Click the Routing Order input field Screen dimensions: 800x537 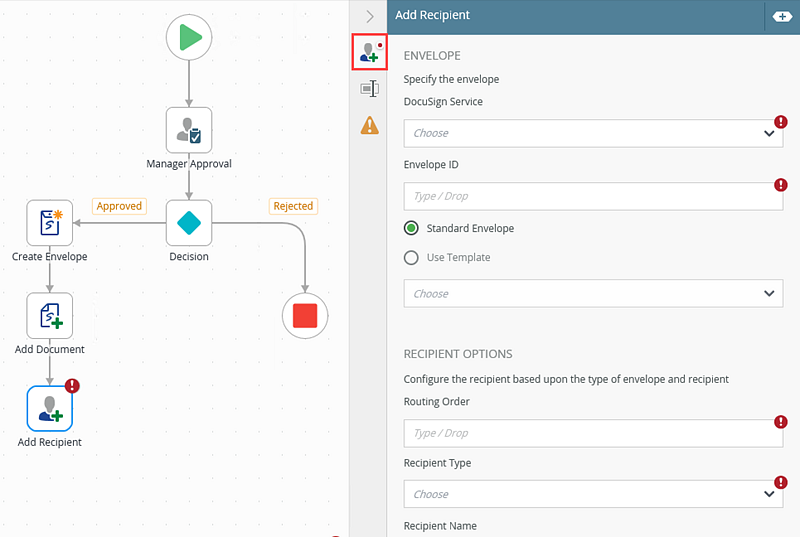(x=593, y=433)
